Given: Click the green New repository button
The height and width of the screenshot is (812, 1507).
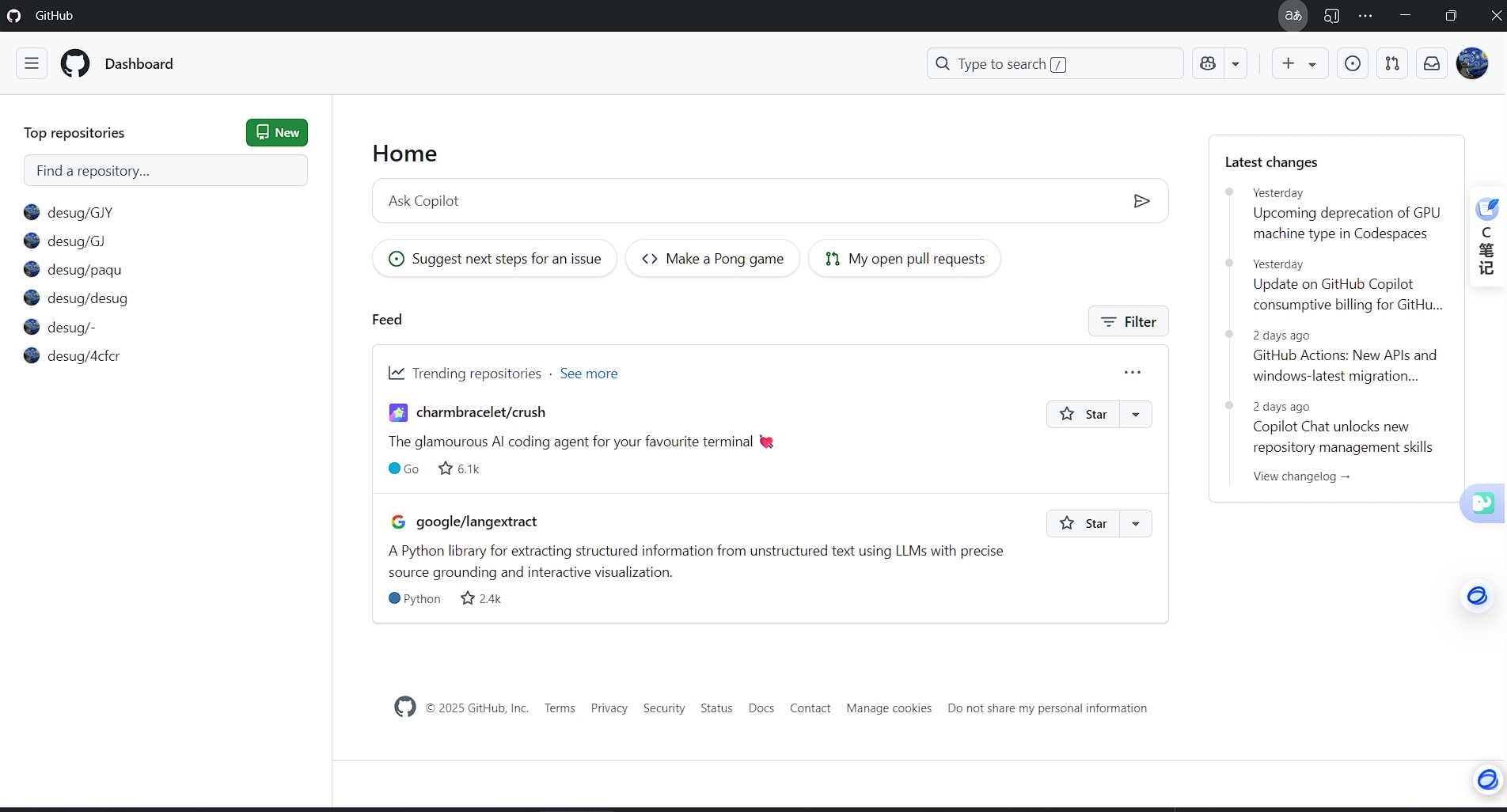Looking at the screenshot, I should 277,132.
